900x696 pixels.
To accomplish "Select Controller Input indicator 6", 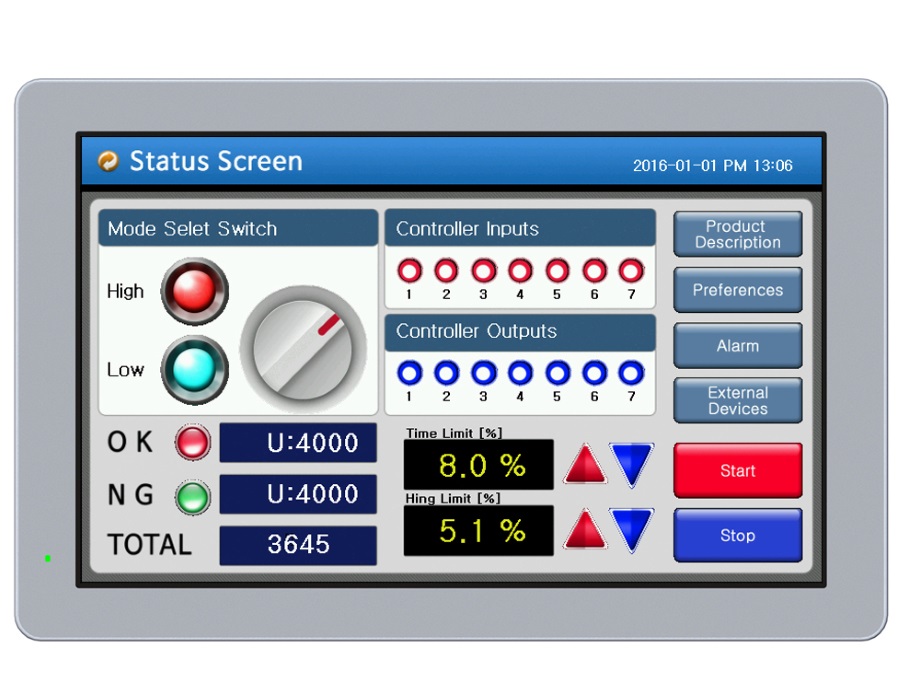I will pos(594,270).
